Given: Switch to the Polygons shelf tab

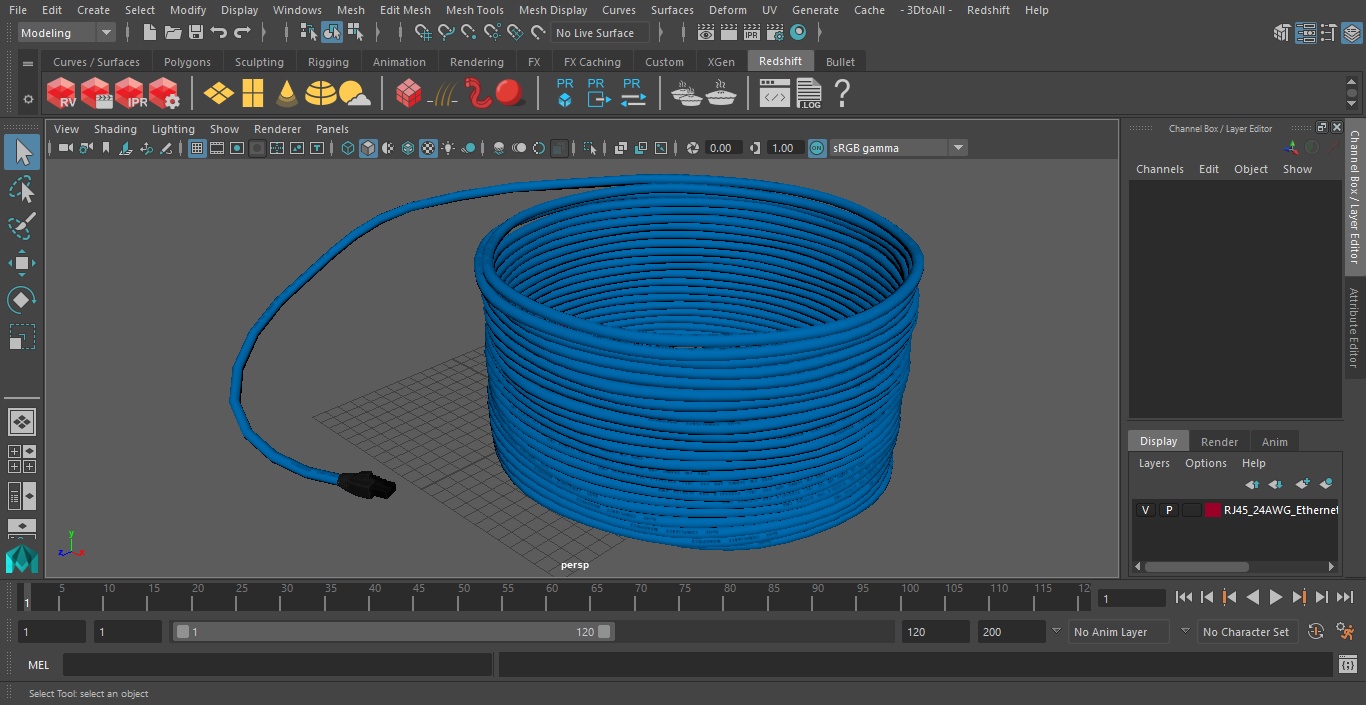Looking at the screenshot, I should coord(187,62).
